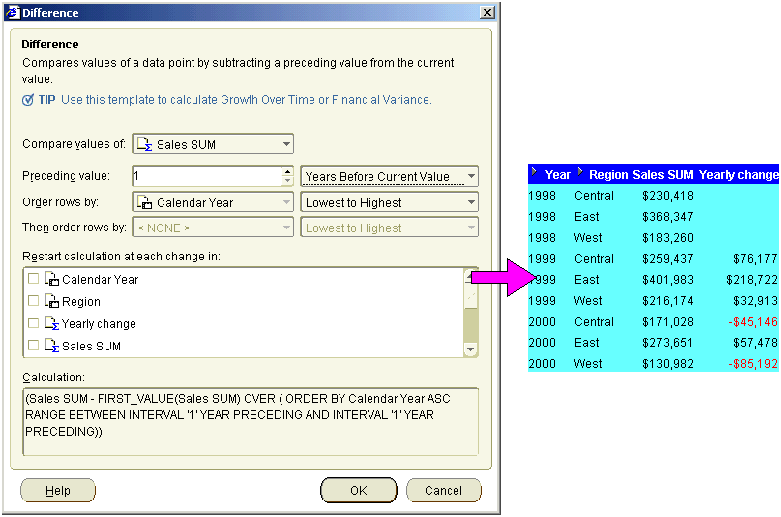The height and width of the screenshot is (517, 781).
Task: Check the Yearly change restart checkbox
Action: [x=33, y=323]
